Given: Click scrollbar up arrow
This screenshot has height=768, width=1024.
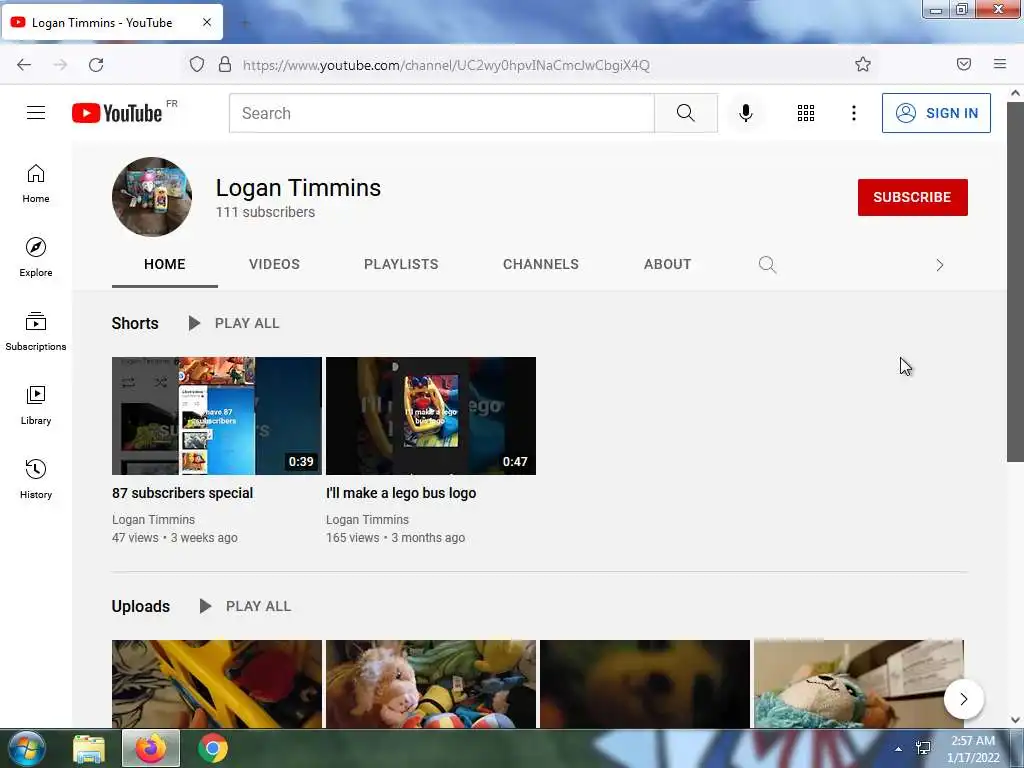Looking at the screenshot, I should pyautogui.click(x=1015, y=93).
